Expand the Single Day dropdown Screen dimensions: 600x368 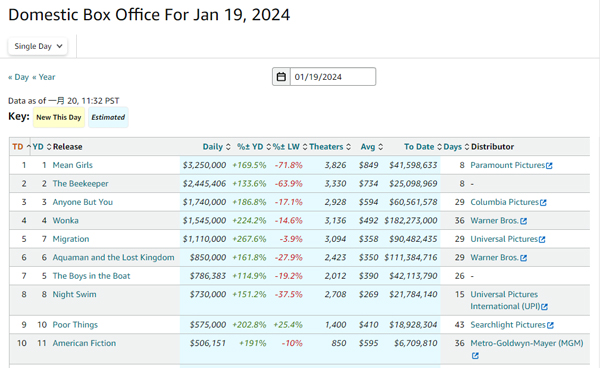tap(38, 46)
